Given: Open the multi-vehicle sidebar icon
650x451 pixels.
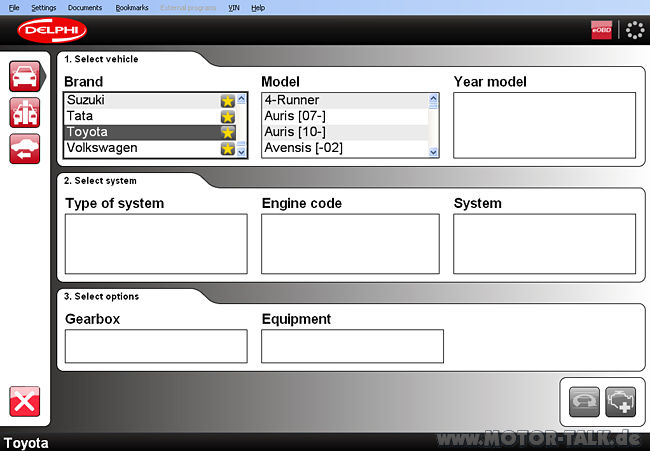Looking at the screenshot, I should (x=25, y=112).
